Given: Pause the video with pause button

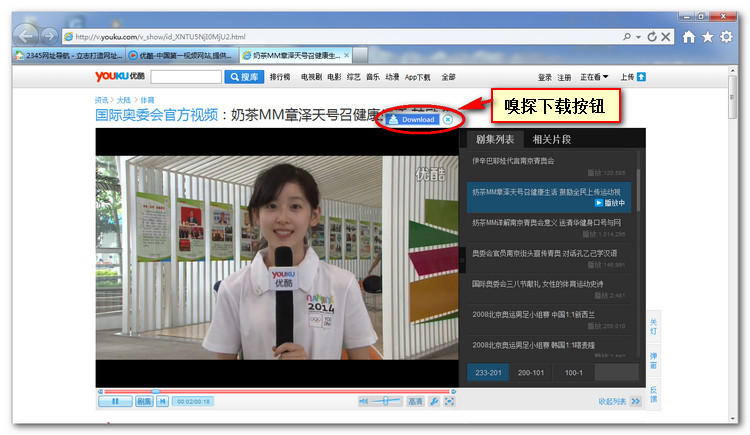Looking at the screenshot, I should pos(115,402).
